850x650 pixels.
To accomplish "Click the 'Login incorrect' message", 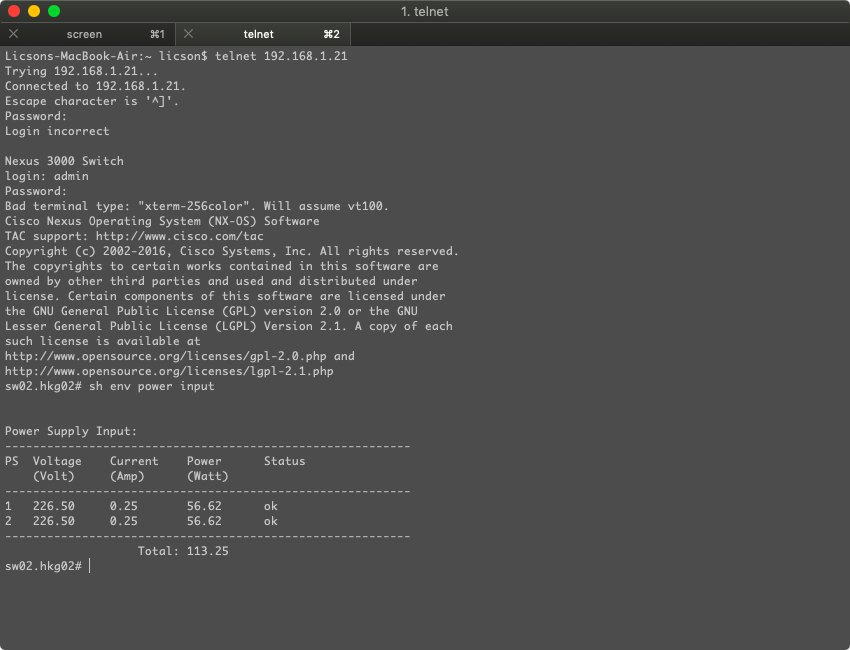I will coord(57,131).
